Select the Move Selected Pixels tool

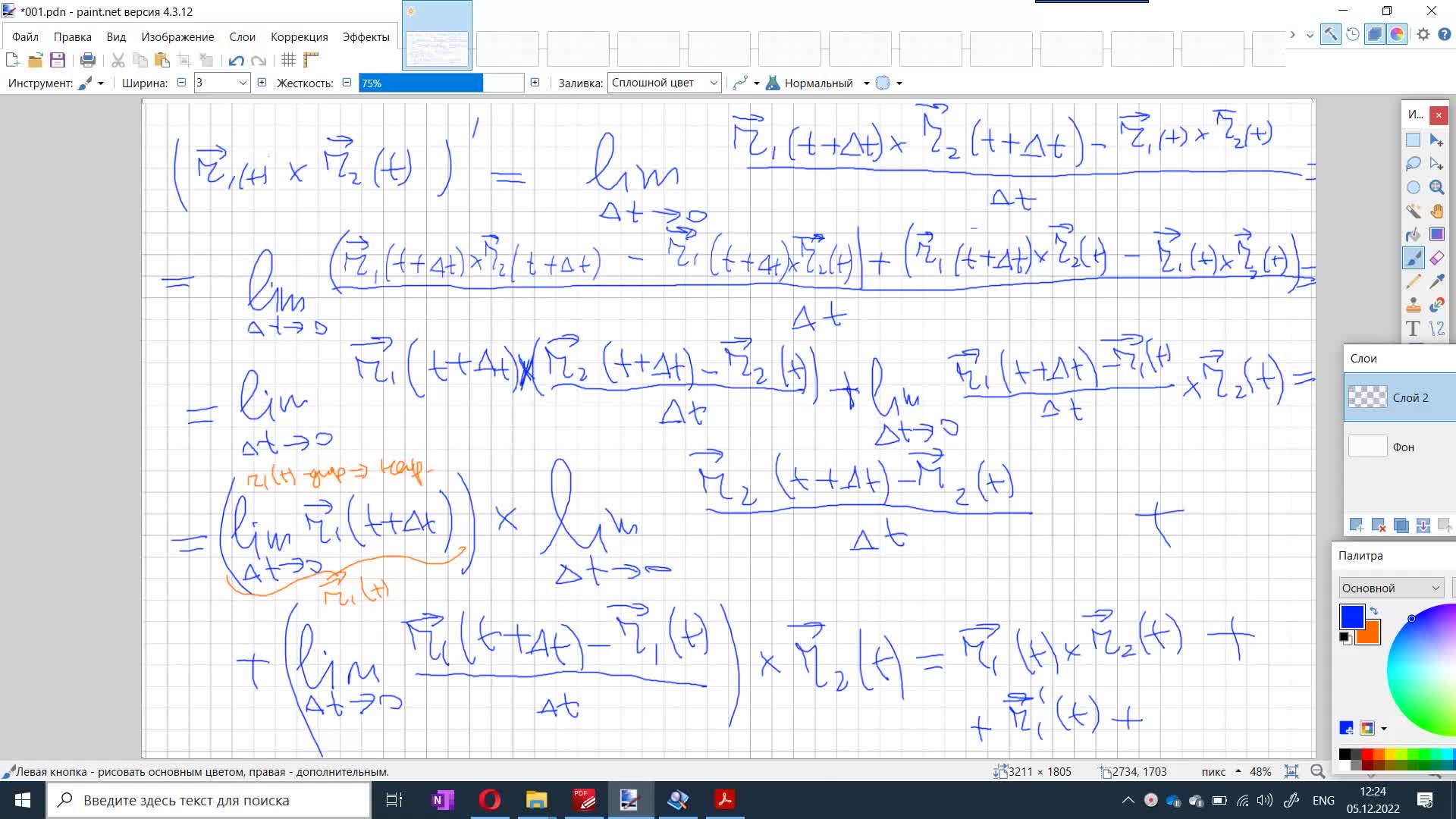(1436, 140)
